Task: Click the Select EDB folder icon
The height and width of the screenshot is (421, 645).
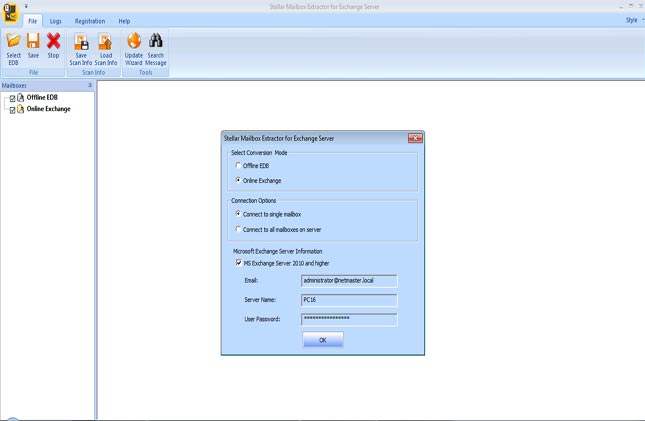Action: point(13,41)
